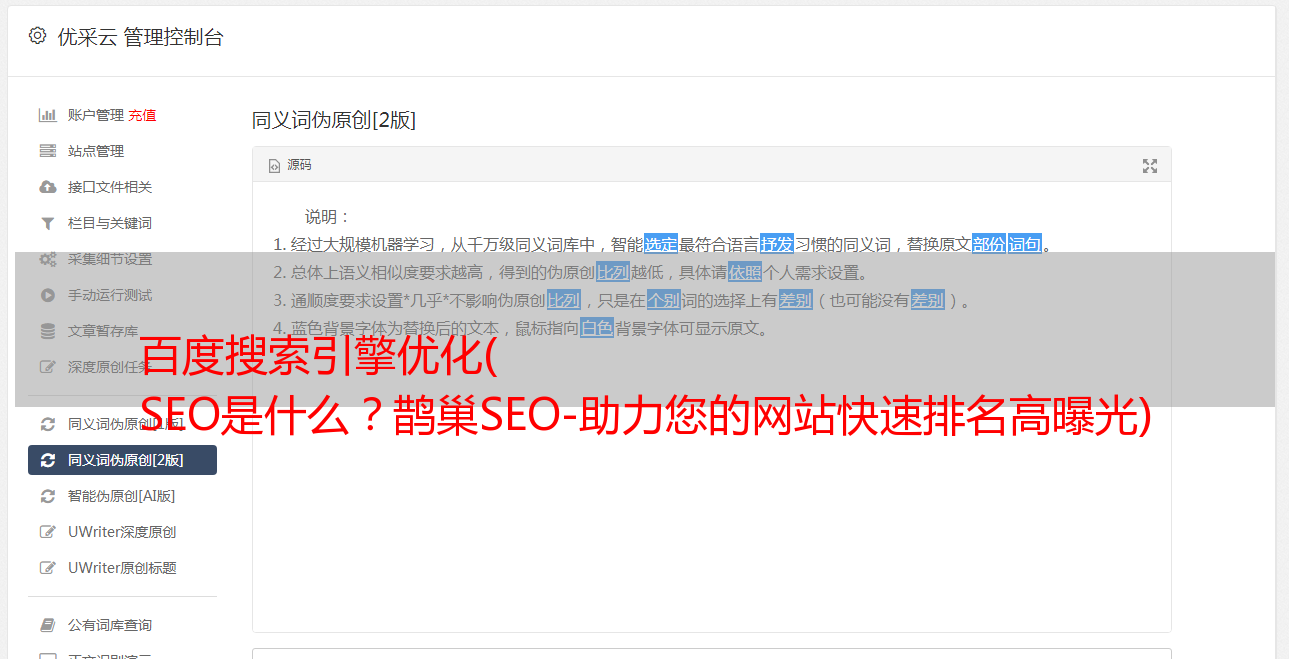This screenshot has height=659, width=1289.
Task: Click the highlighted synonym 抒发
Action: click(x=777, y=244)
